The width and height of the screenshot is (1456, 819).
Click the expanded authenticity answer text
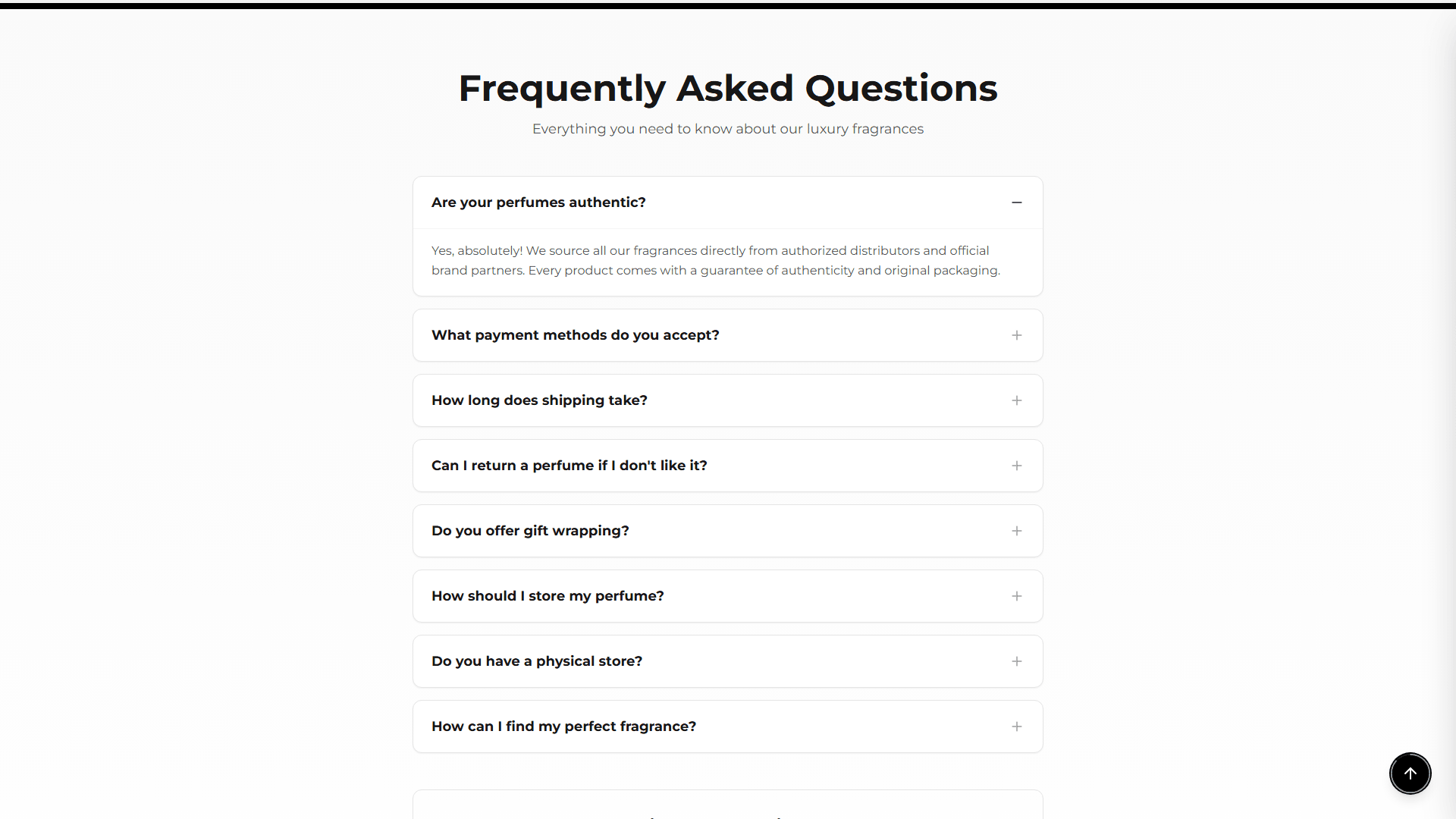(715, 260)
